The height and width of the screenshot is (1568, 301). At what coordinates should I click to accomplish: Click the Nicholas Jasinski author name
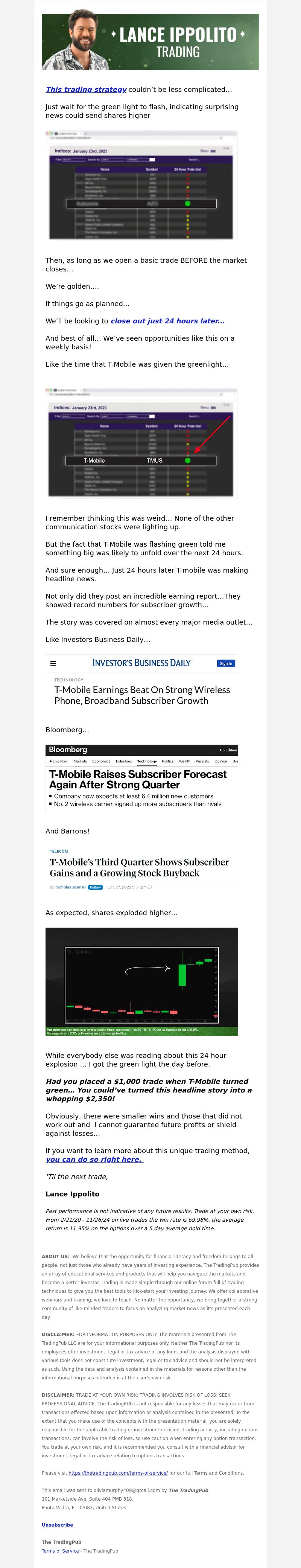coord(70,887)
